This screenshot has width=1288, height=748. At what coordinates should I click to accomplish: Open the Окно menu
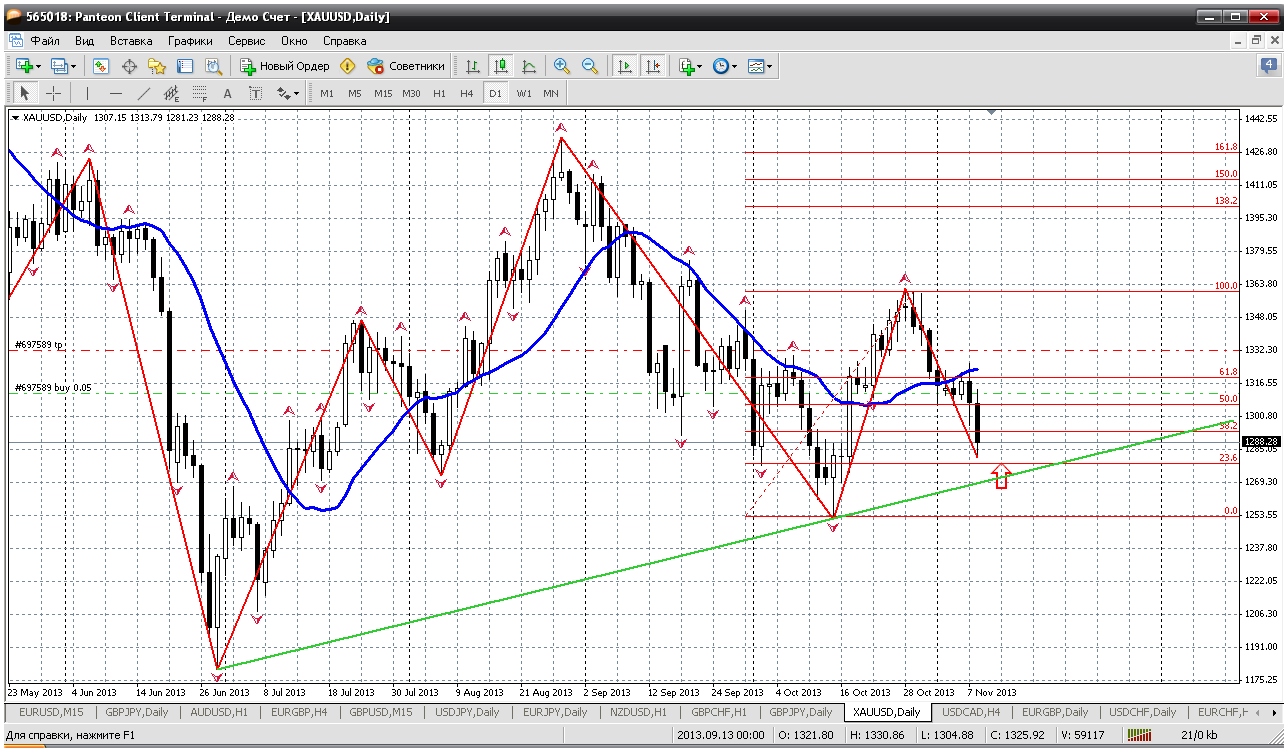click(294, 41)
